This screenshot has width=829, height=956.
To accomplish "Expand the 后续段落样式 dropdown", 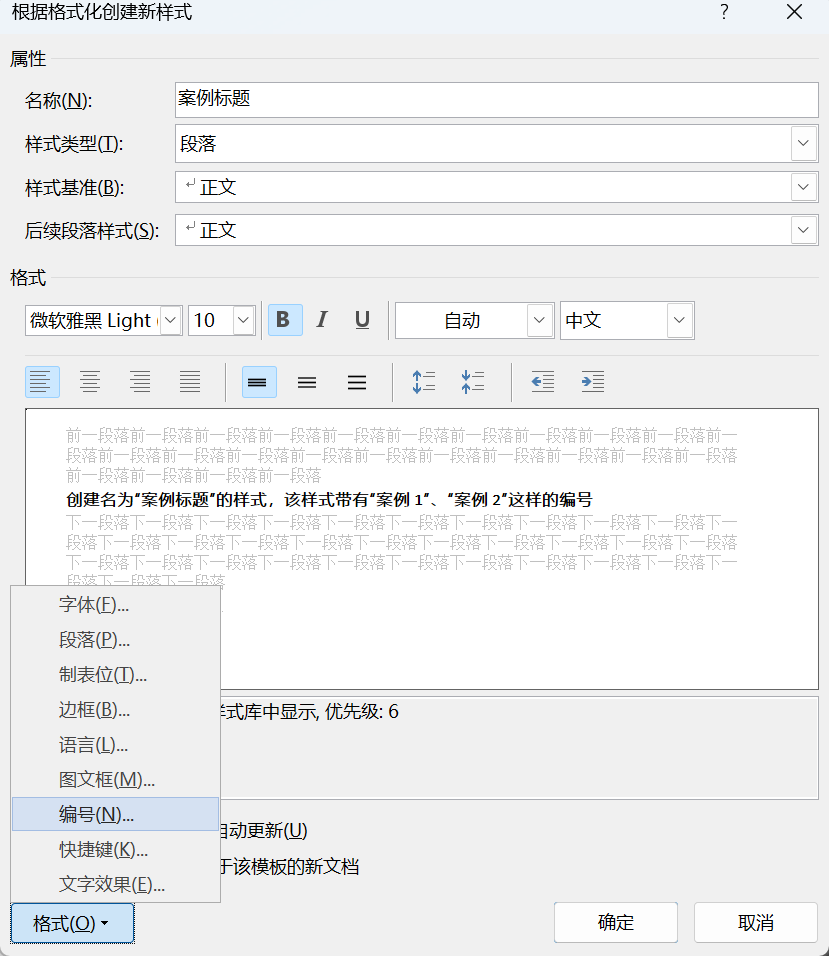I will pyautogui.click(x=803, y=230).
